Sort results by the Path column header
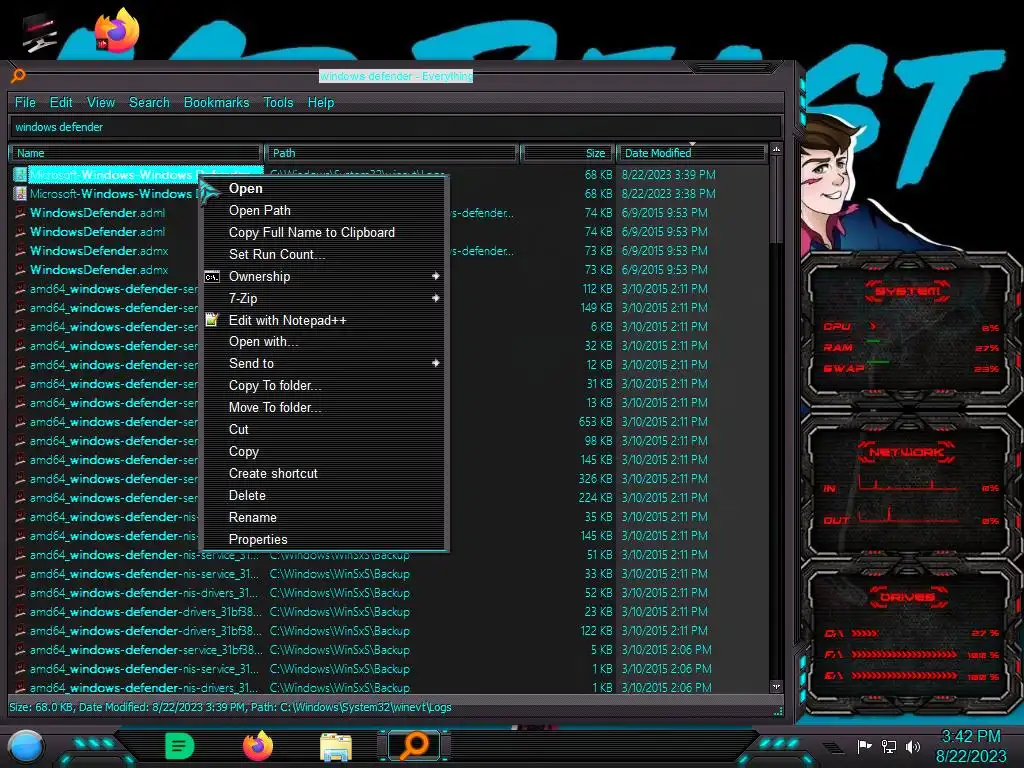1024x768 pixels. click(392, 153)
